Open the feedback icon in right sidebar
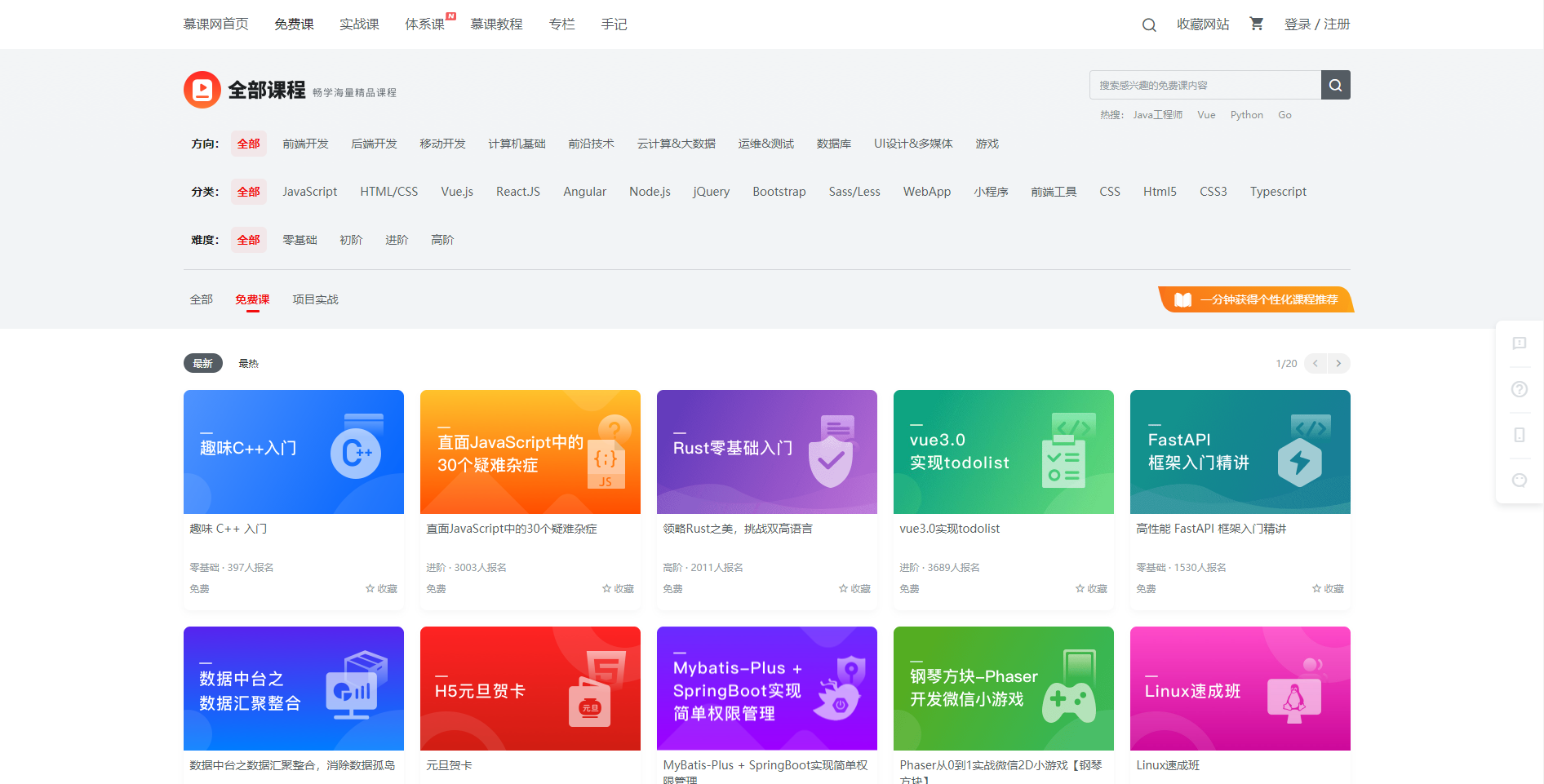Screen dimensions: 1544x784 [x=1520, y=343]
